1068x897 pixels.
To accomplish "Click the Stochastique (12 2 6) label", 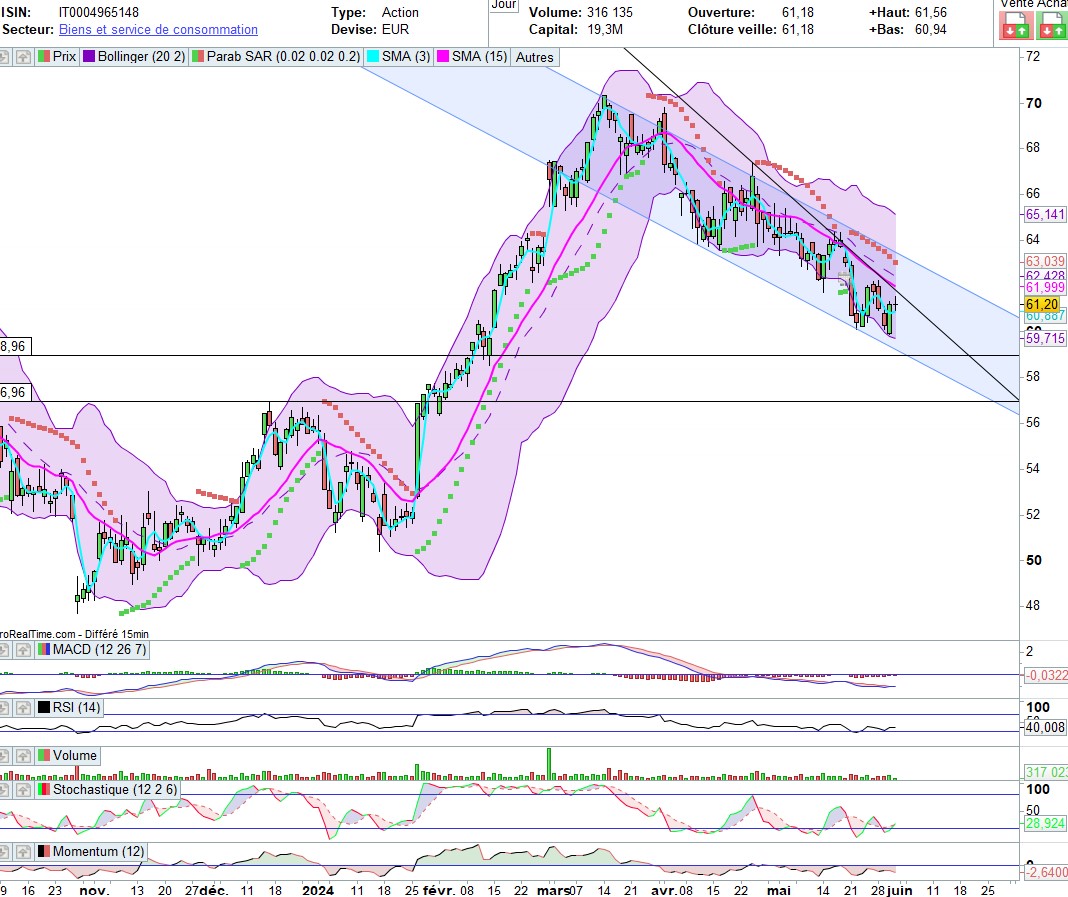I will pyautogui.click(x=115, y=790).
